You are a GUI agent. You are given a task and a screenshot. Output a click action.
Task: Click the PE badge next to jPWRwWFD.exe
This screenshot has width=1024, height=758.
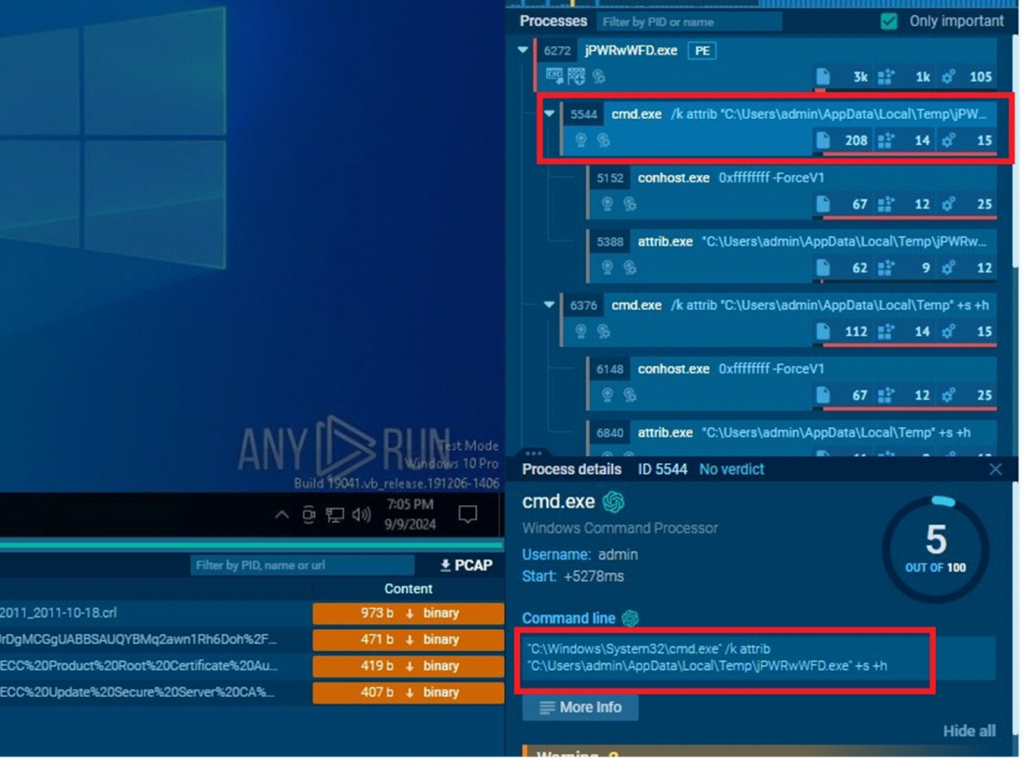coord(701,50)
